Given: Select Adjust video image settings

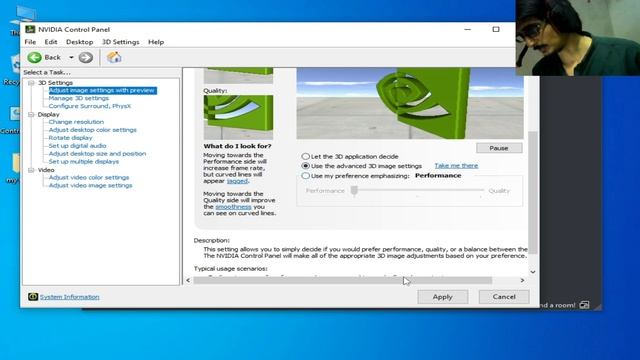Looking at the screenshot, I should tap(91, 185).
